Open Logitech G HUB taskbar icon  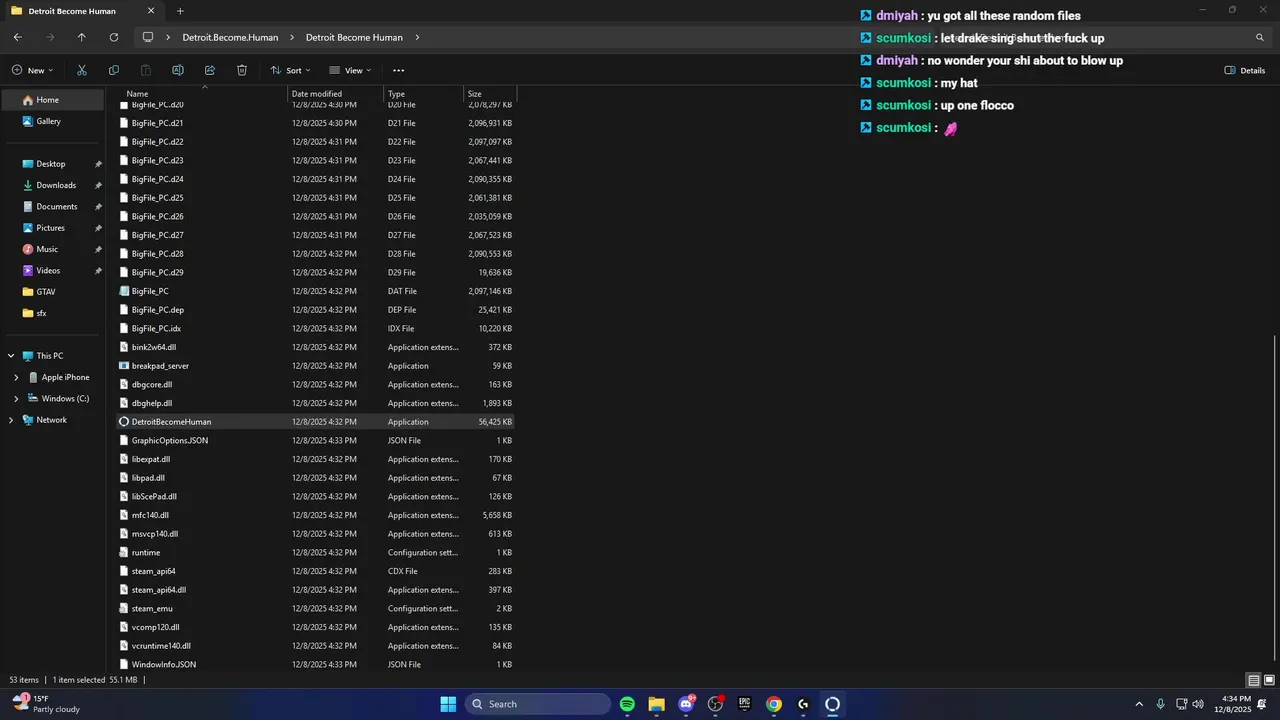click(x=803, y=704)
